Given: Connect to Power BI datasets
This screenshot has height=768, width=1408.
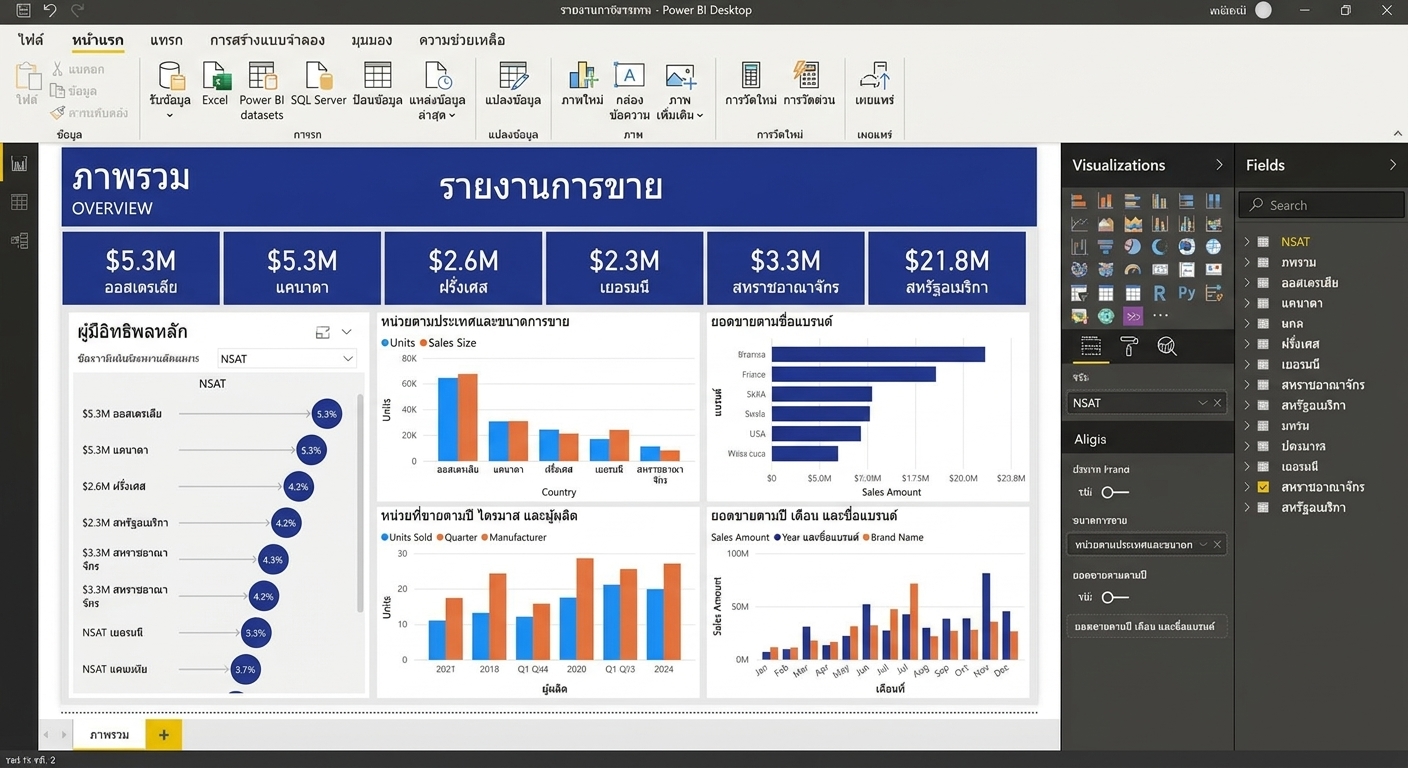Looking at the screenshot, I should point(262,90).
